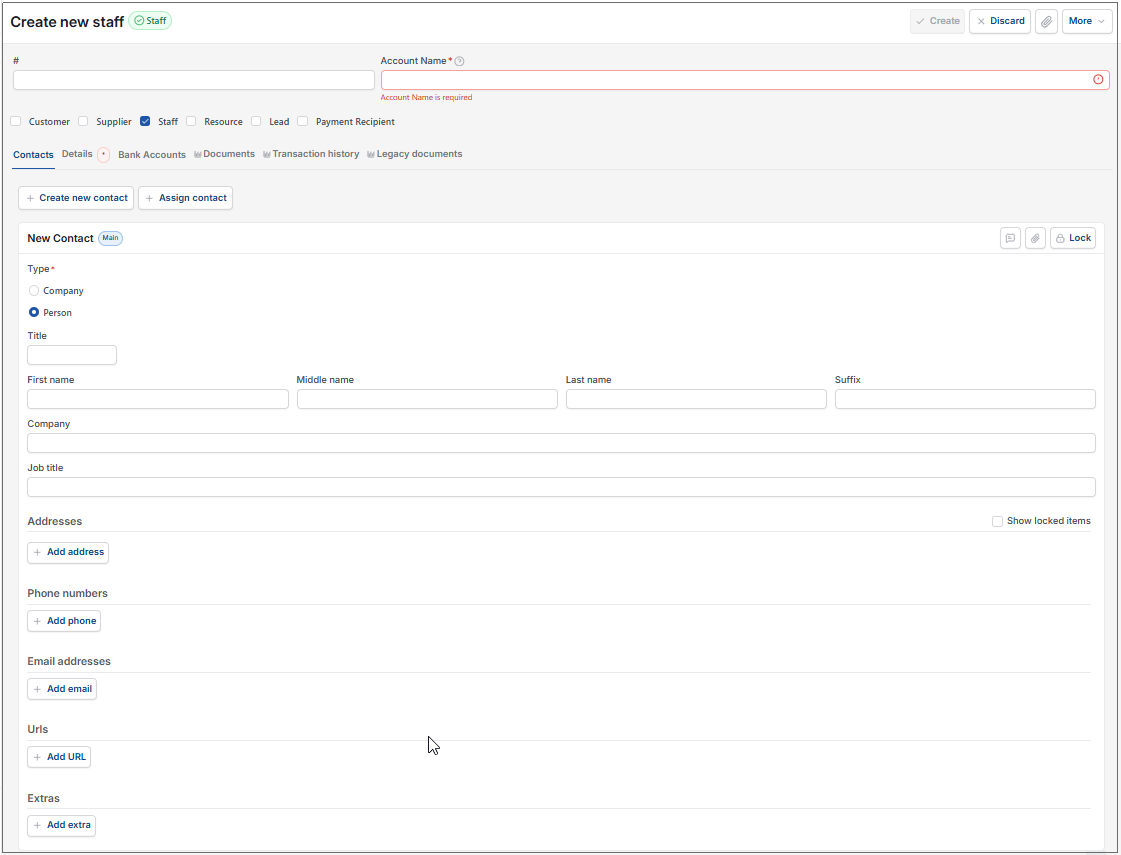This screenshot has height=855, width=1121.
Task: Click the Account Name help question icon
Action: tap(460, 61)
